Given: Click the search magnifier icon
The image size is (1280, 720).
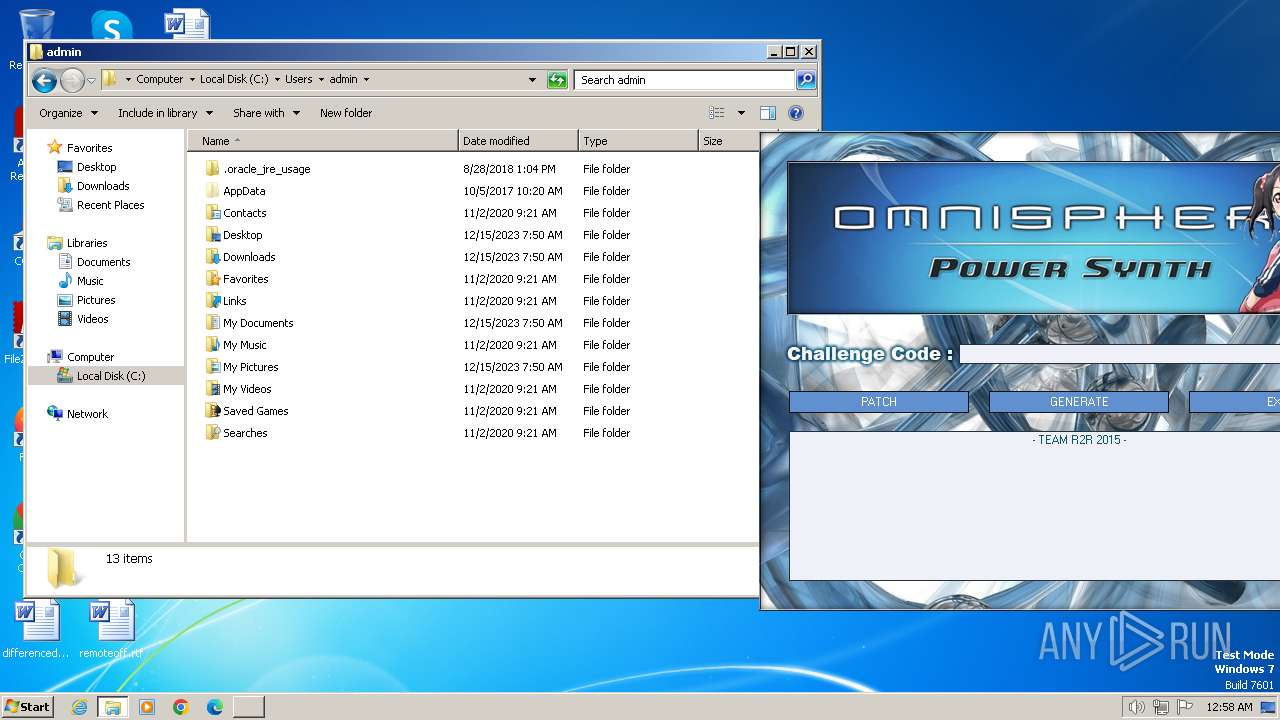Looking at the screenshot, I should pos(806,80).
